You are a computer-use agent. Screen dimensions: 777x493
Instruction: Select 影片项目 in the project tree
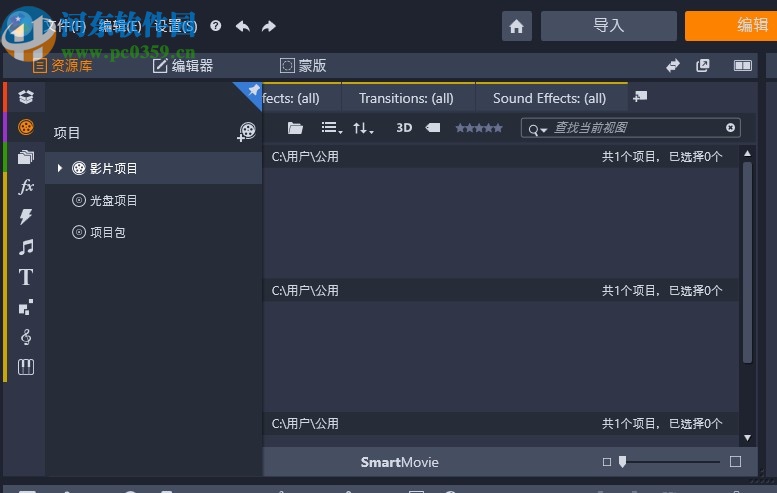click(154, 168)
